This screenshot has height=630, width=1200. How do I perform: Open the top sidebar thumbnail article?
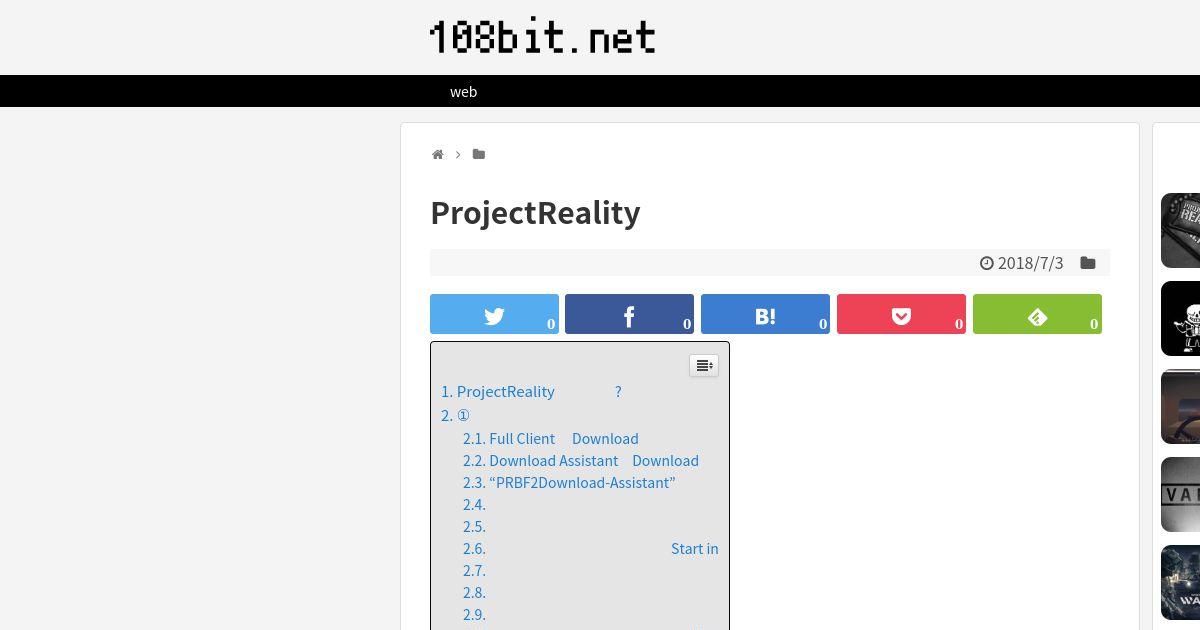pos(1180,230)
